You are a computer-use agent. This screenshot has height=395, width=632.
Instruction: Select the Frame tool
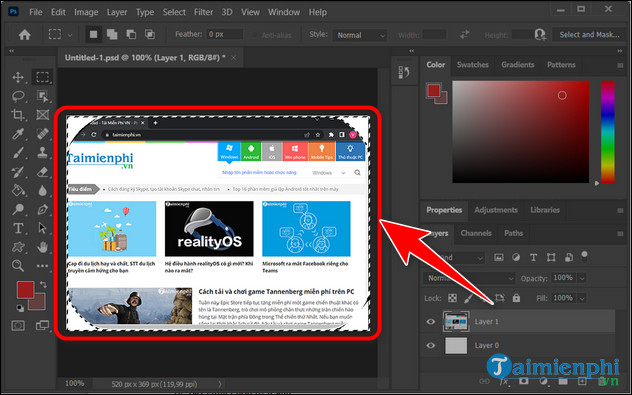pos(42,115)
